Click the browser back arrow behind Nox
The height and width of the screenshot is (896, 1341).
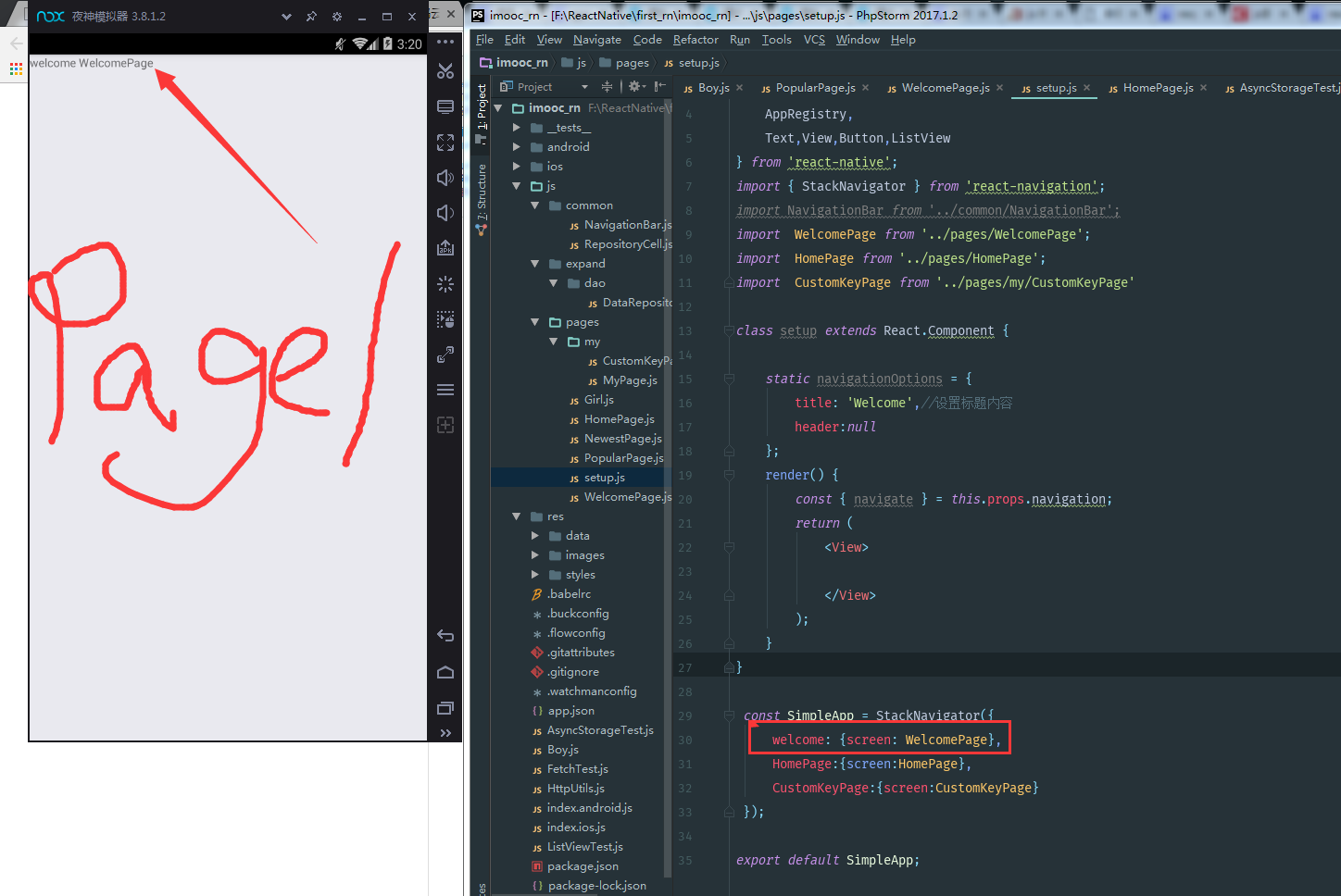16,44
